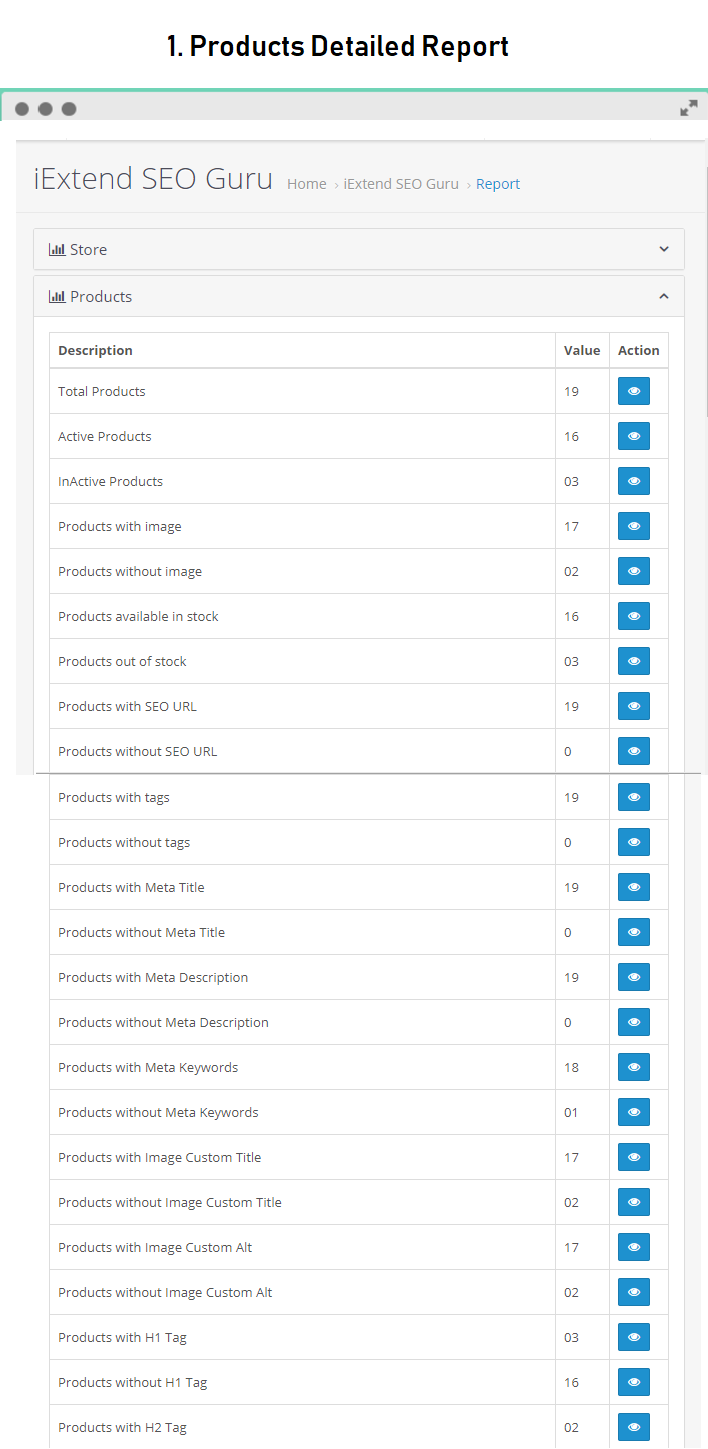Open InActive Products view button
The width and height of the screenshot is (708, 1449).
pos(634,481)
